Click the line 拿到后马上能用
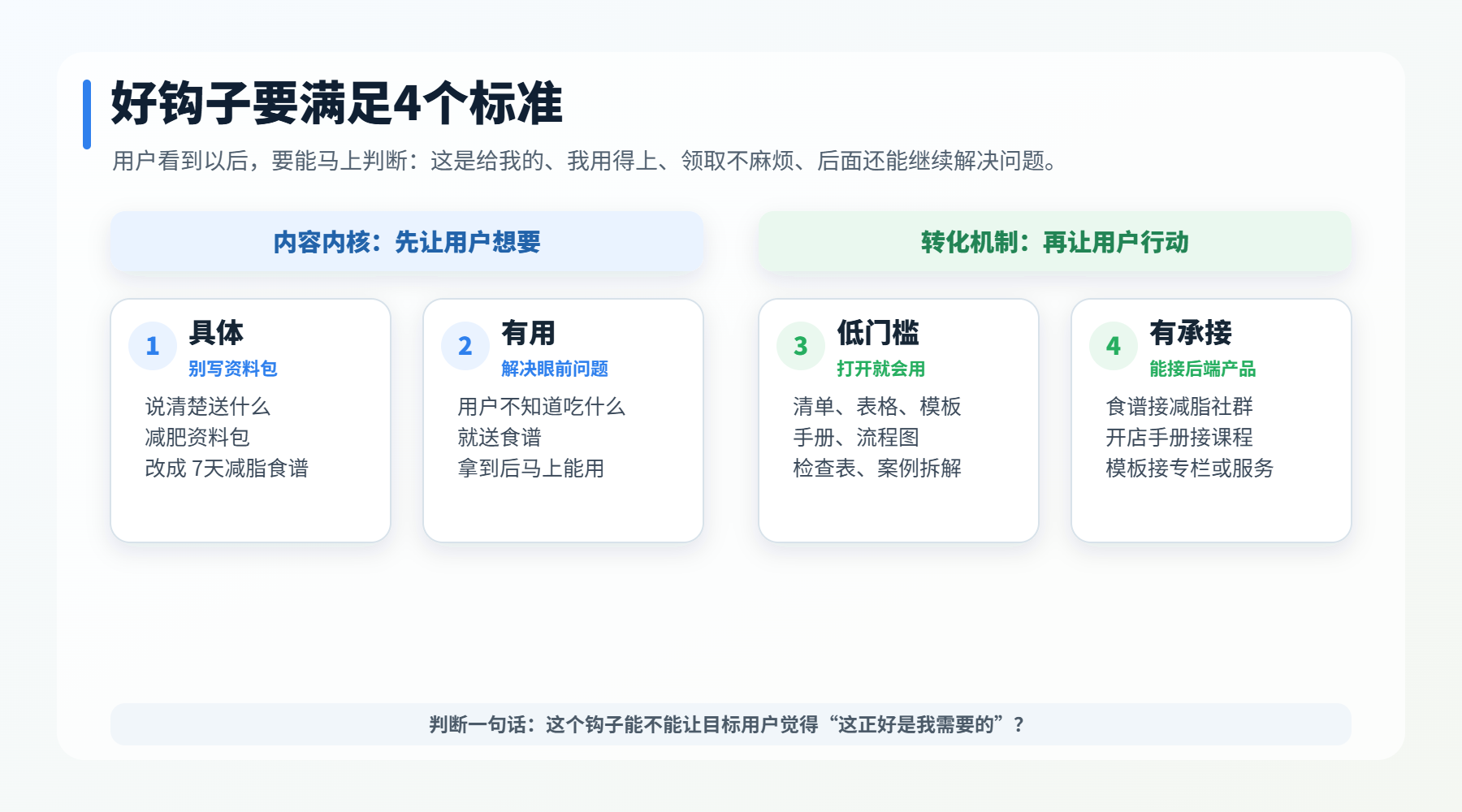 click(x=531, y=468)
